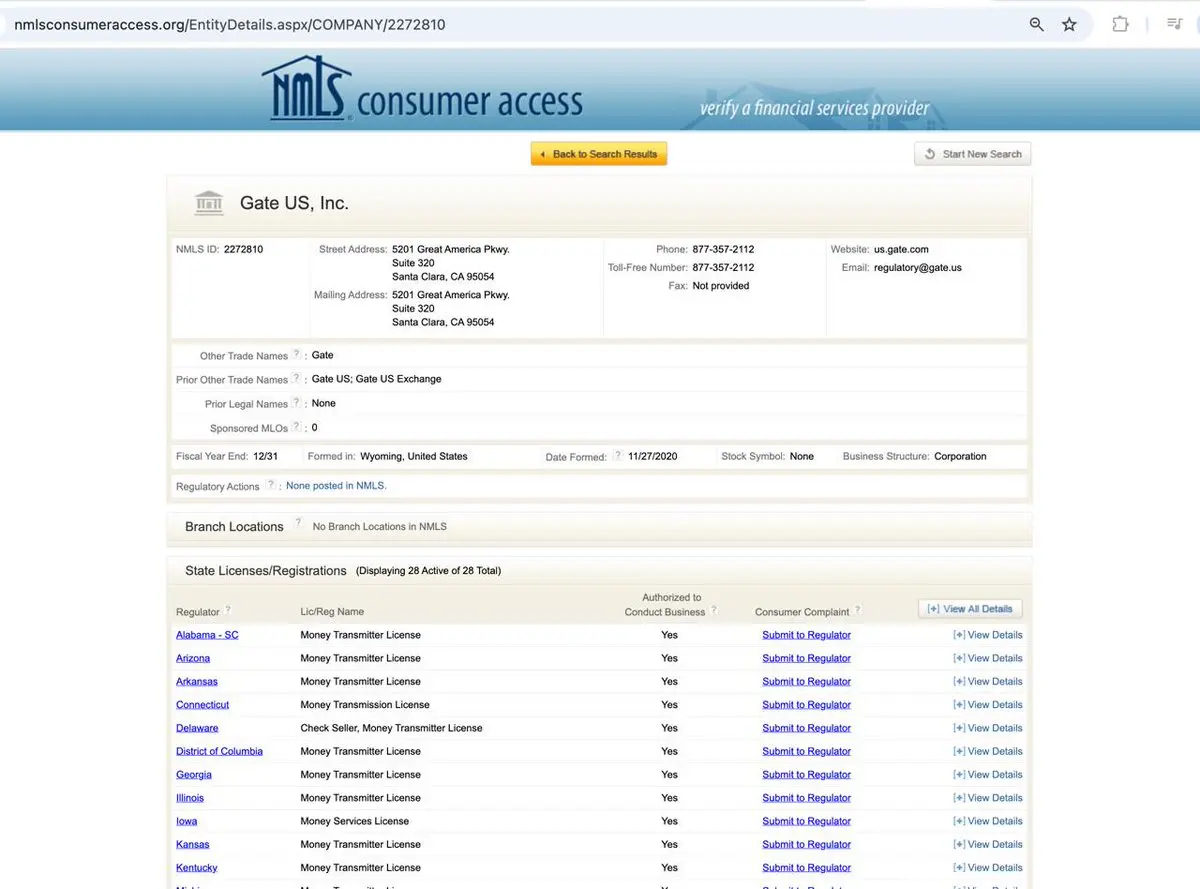Submit complaint to Iowa regulator
The image size is (1200, 889).
tap(806, 821)
